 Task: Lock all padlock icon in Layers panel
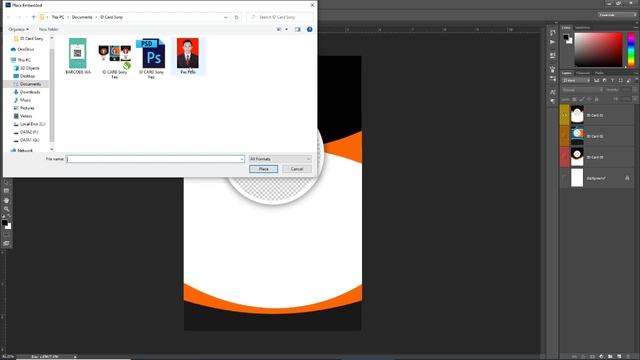click(x=596, y=99)
